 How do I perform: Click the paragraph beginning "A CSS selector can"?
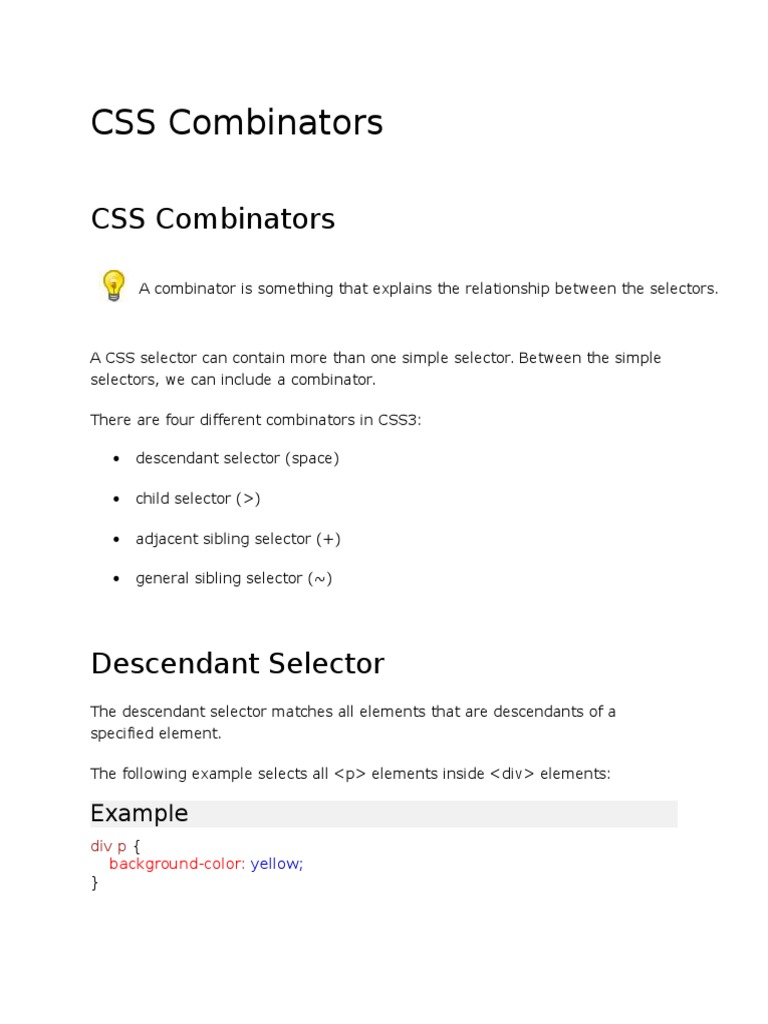click(375, 369)
